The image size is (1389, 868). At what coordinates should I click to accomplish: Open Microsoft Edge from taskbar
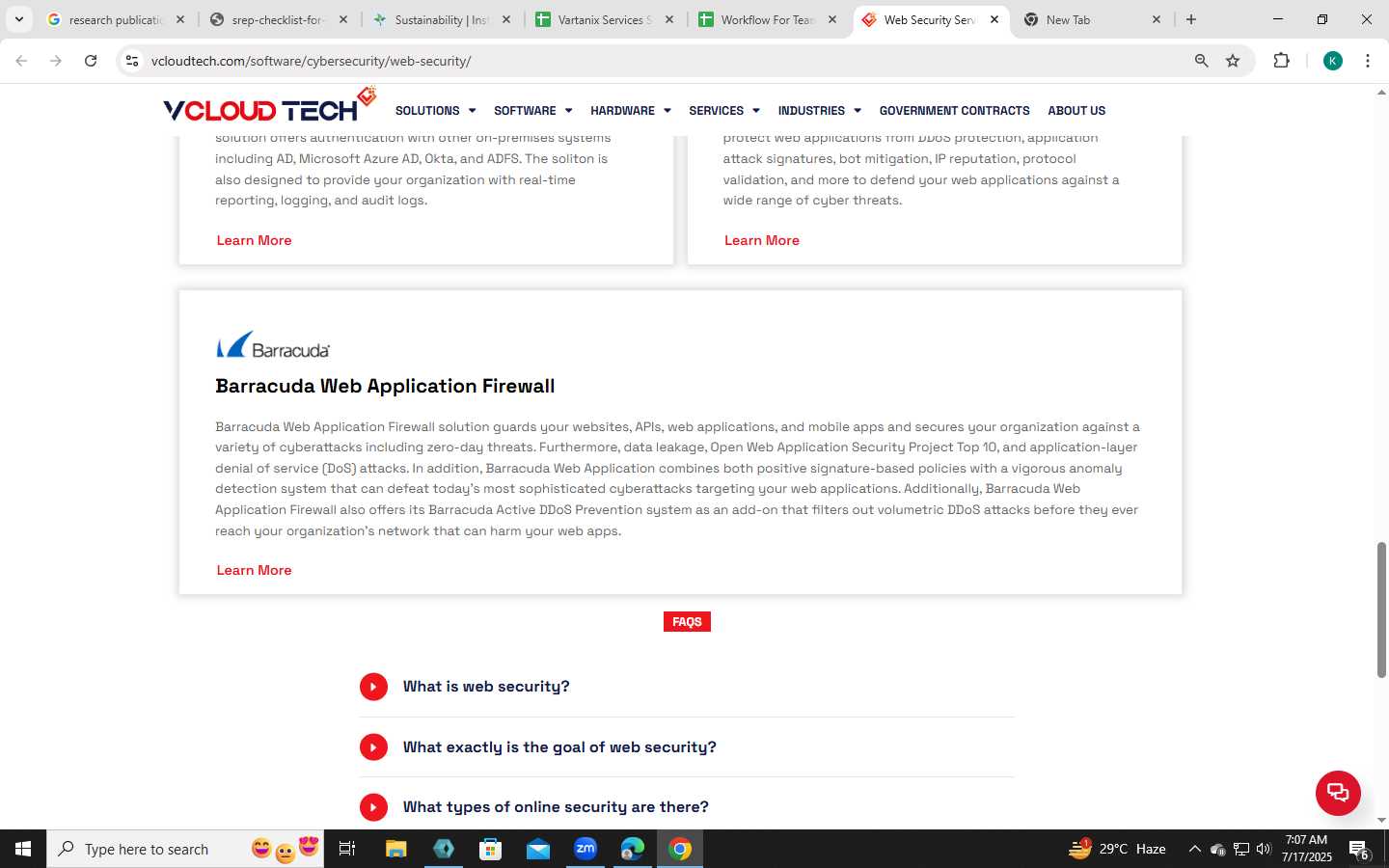[633, 849]
